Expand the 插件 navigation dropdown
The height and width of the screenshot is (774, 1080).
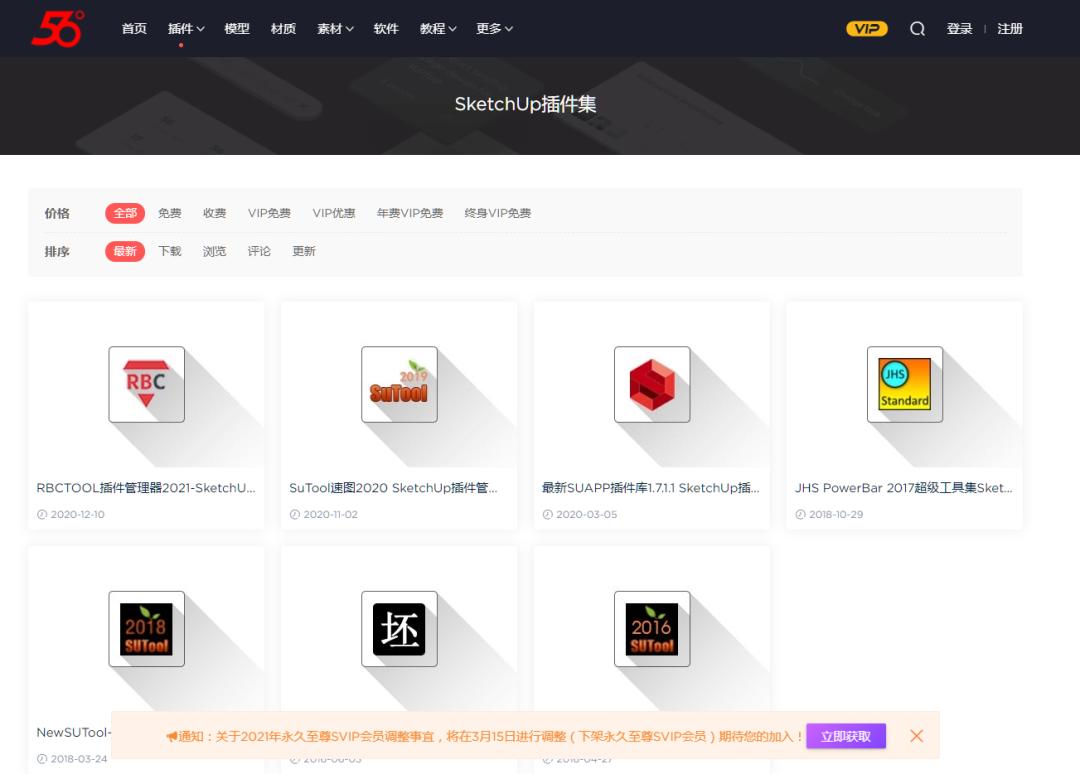coord(184,28)
